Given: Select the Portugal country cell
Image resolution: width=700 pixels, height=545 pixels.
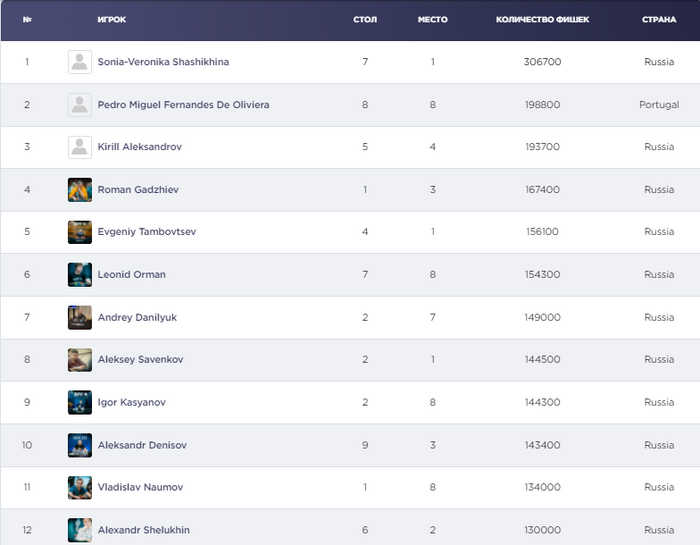Looking at the screenshot, I should 659,105.
